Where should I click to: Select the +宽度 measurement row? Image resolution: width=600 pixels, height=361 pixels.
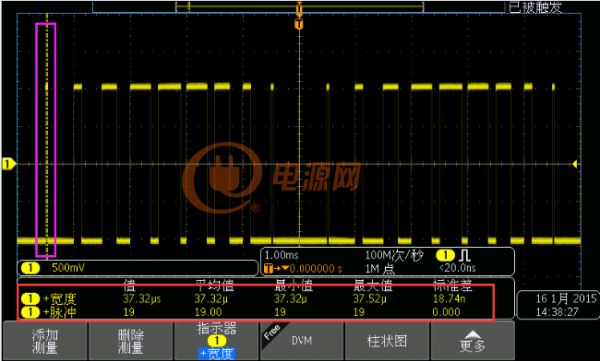[x=255, y=298]
